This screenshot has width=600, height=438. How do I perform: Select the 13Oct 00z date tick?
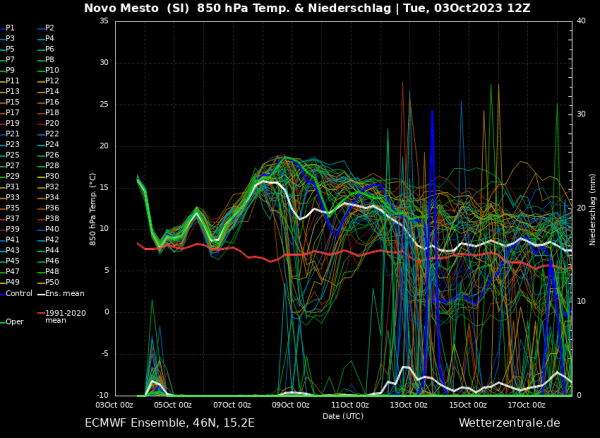click(x=409, y=405)
